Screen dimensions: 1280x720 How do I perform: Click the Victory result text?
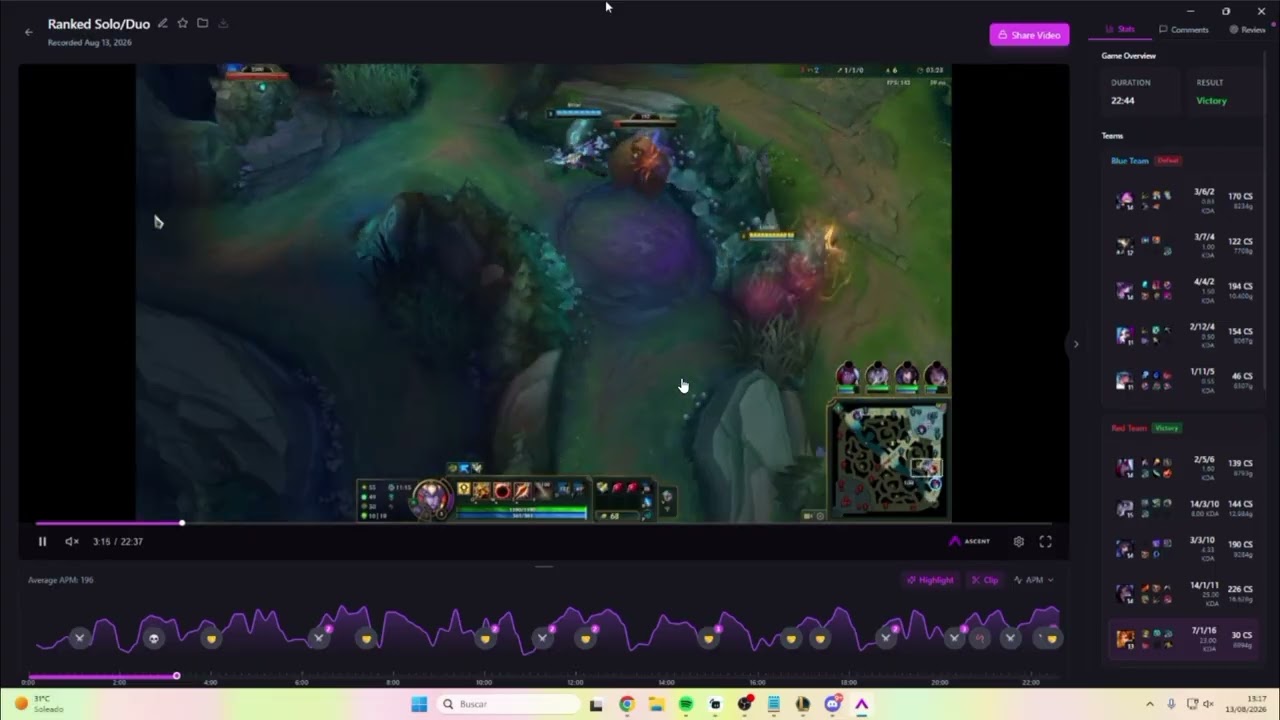point(1211,101)
